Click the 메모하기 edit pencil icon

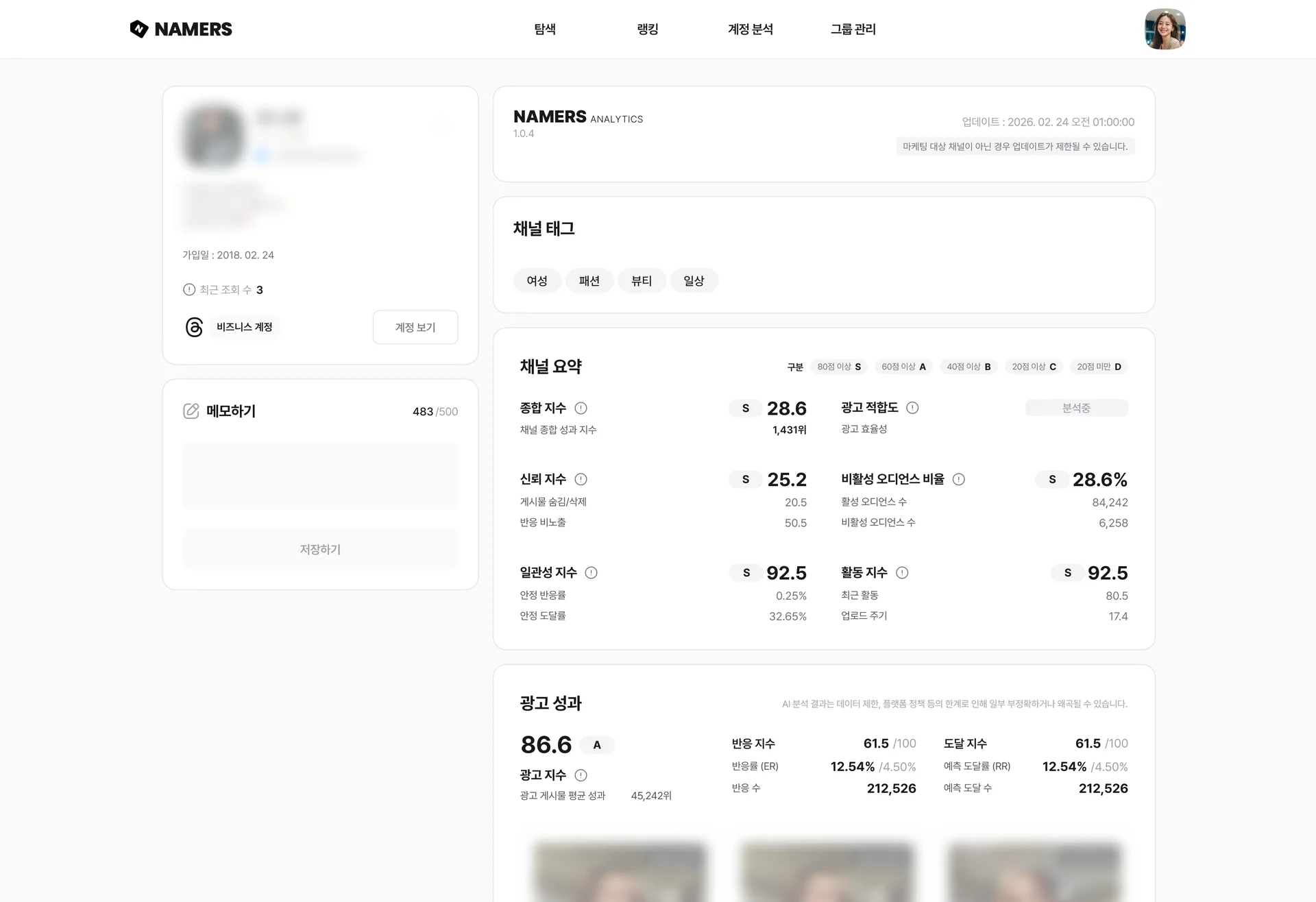[191, 411]
